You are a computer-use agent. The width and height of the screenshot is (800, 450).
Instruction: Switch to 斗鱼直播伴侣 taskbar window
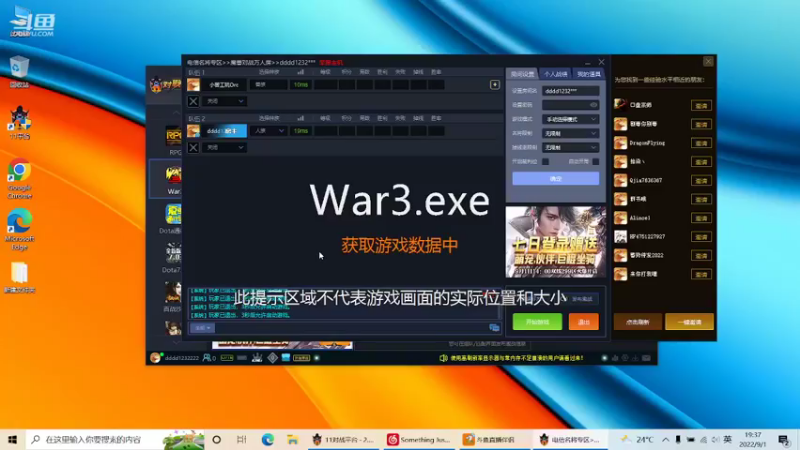(x=494, y=439)
